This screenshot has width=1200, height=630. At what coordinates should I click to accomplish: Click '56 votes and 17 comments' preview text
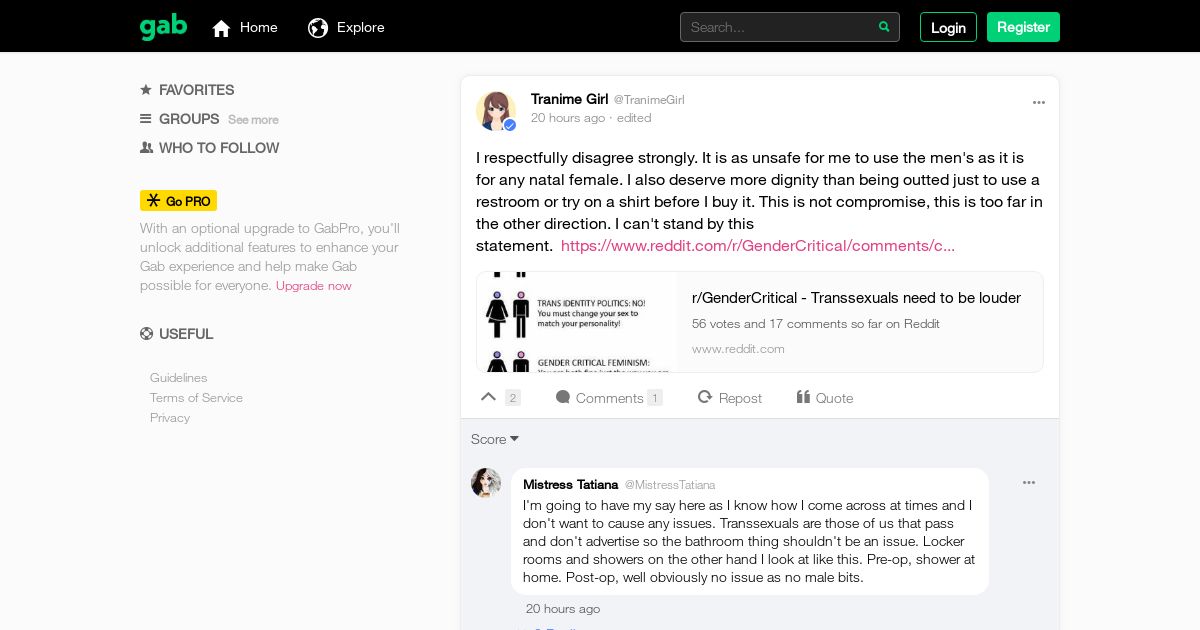(816, 324)
